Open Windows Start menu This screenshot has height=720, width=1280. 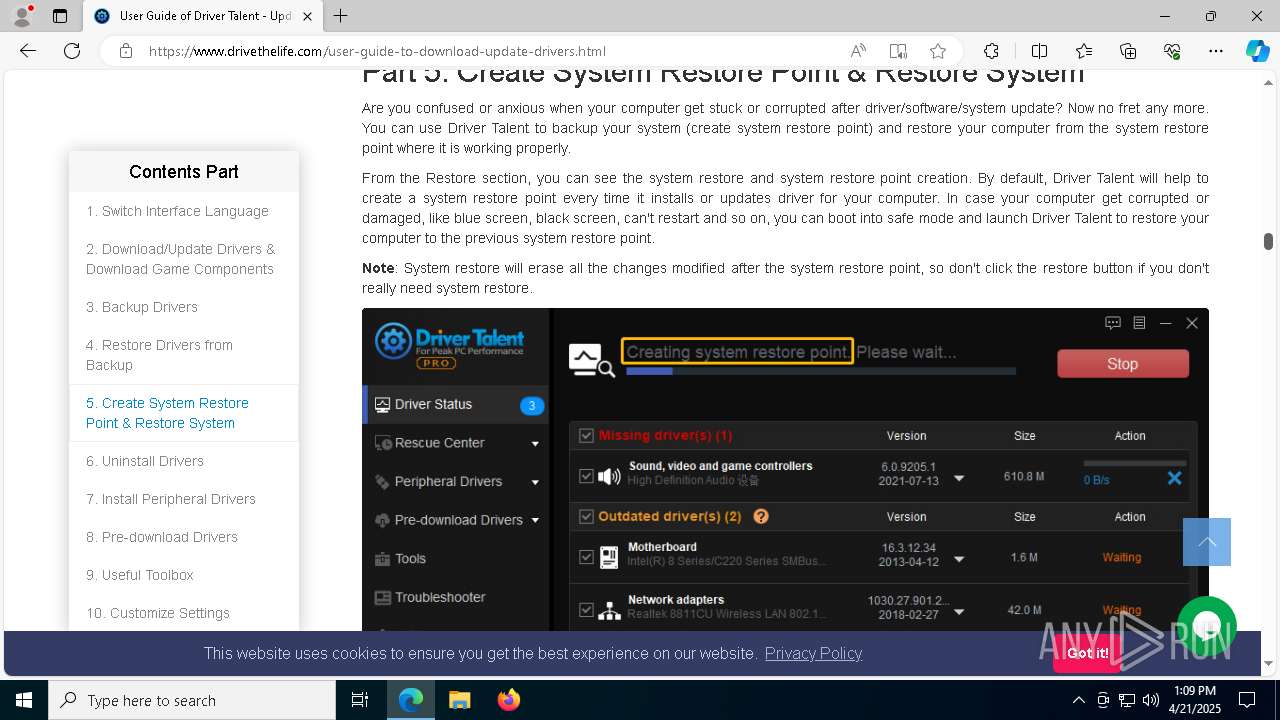pos(24,700)
